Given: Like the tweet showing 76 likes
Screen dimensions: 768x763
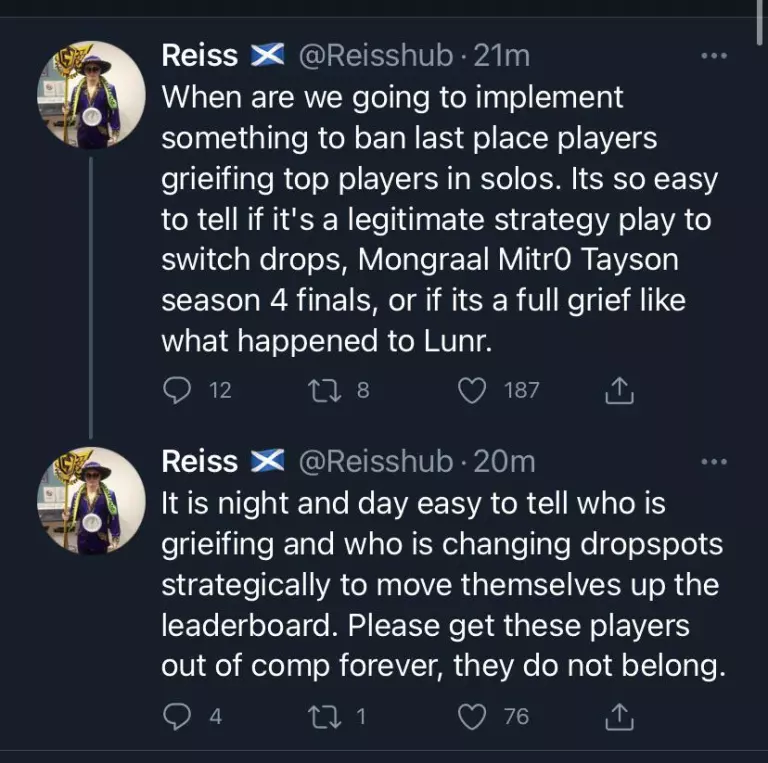Looking at the screenshot, I should pyautogui.click(x=472, y=716).
